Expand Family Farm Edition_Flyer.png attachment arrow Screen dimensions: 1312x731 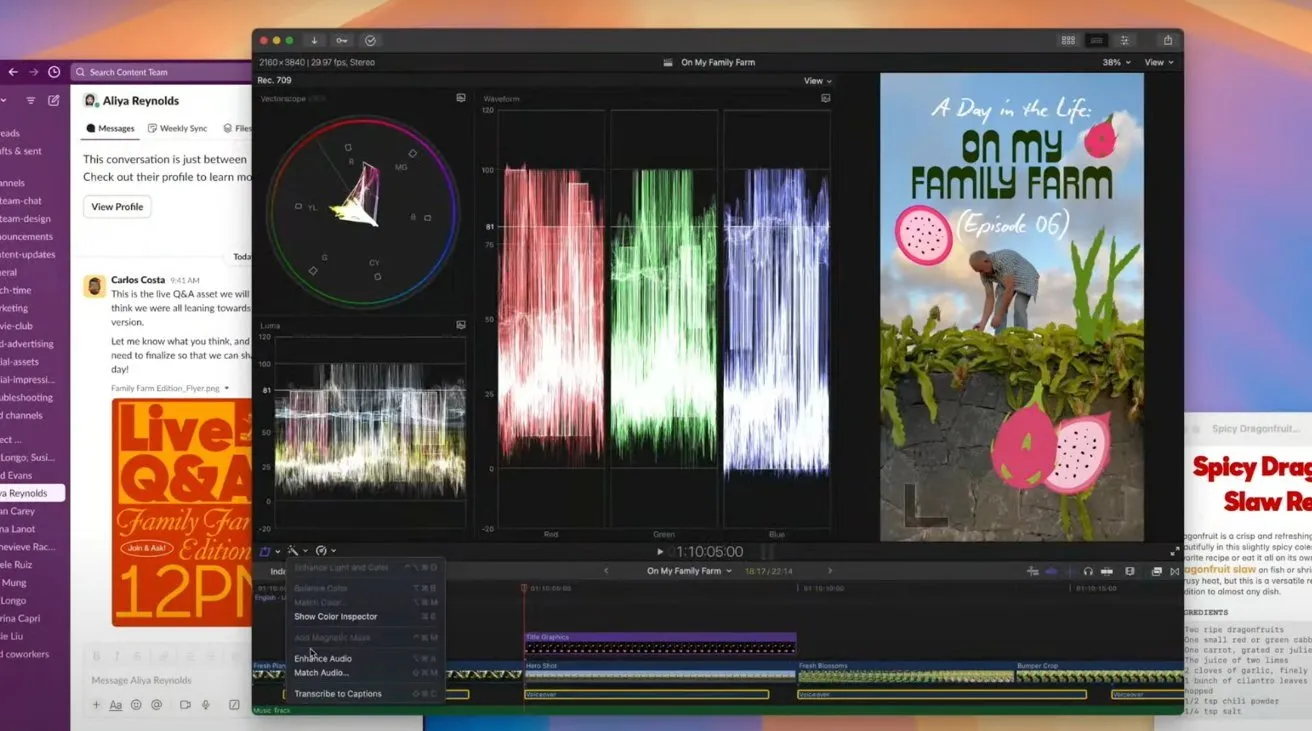tap(227, 388)
